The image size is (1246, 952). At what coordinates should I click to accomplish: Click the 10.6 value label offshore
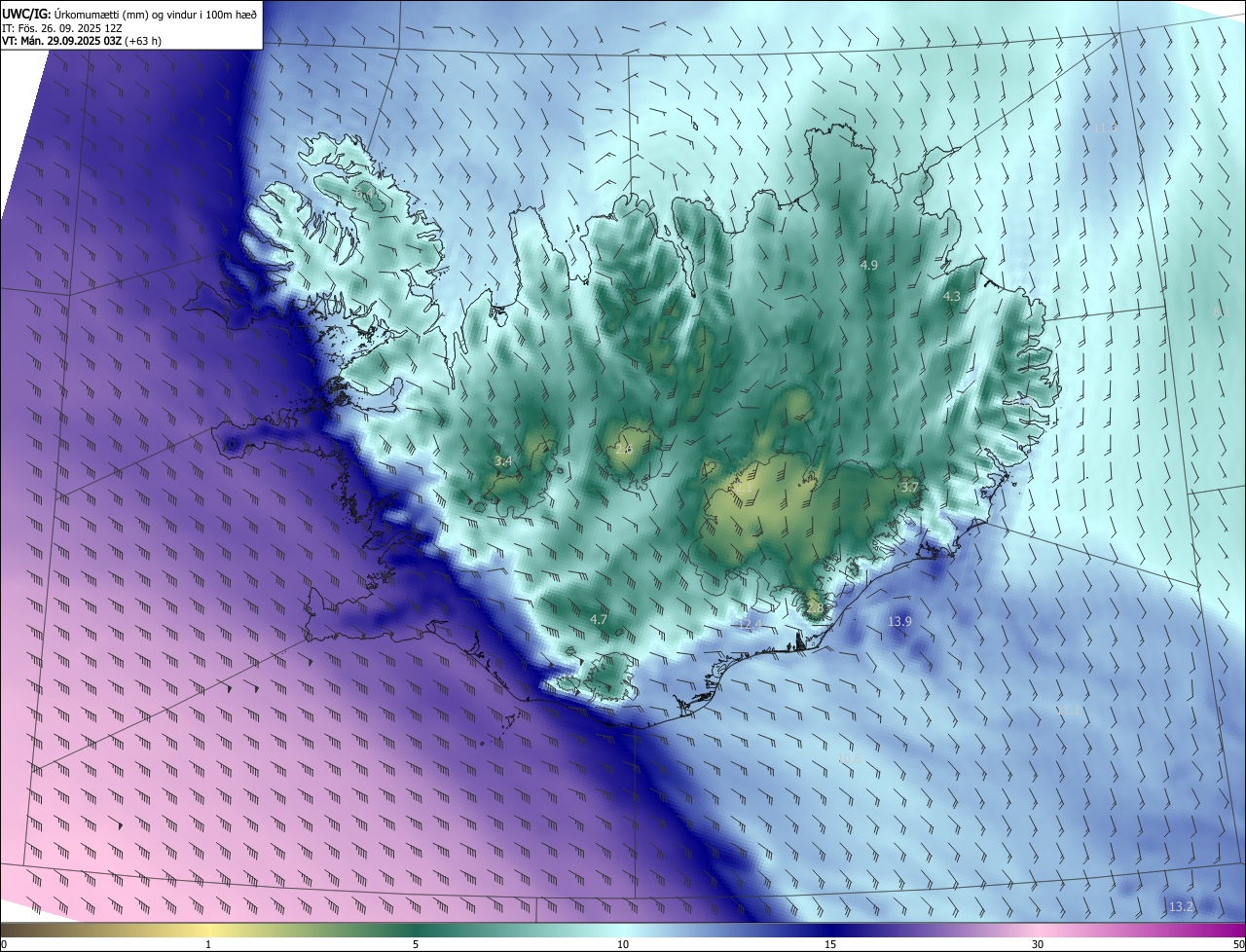849,757
